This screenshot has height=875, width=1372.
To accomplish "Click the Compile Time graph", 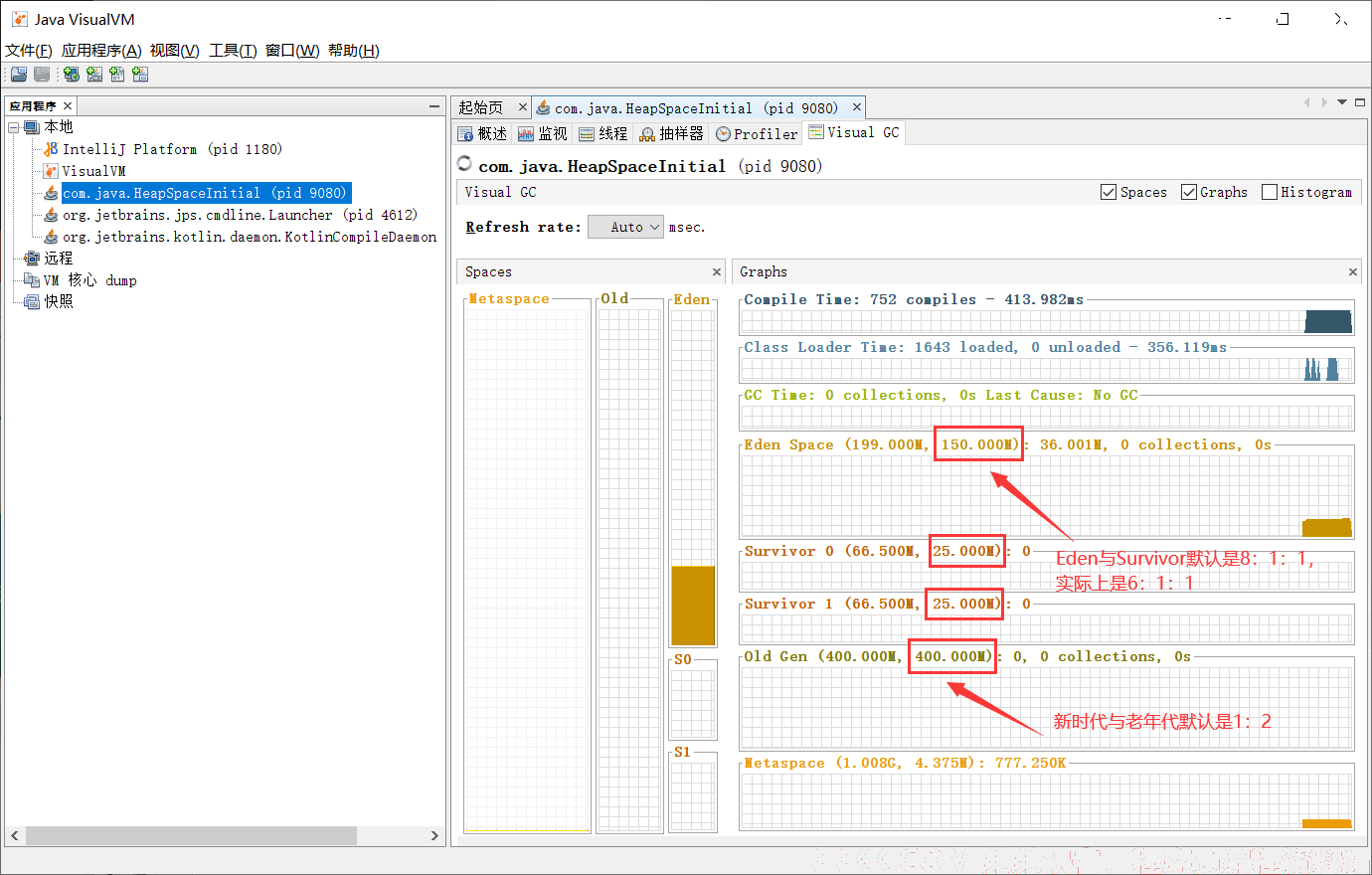I will coord(1047,321).
